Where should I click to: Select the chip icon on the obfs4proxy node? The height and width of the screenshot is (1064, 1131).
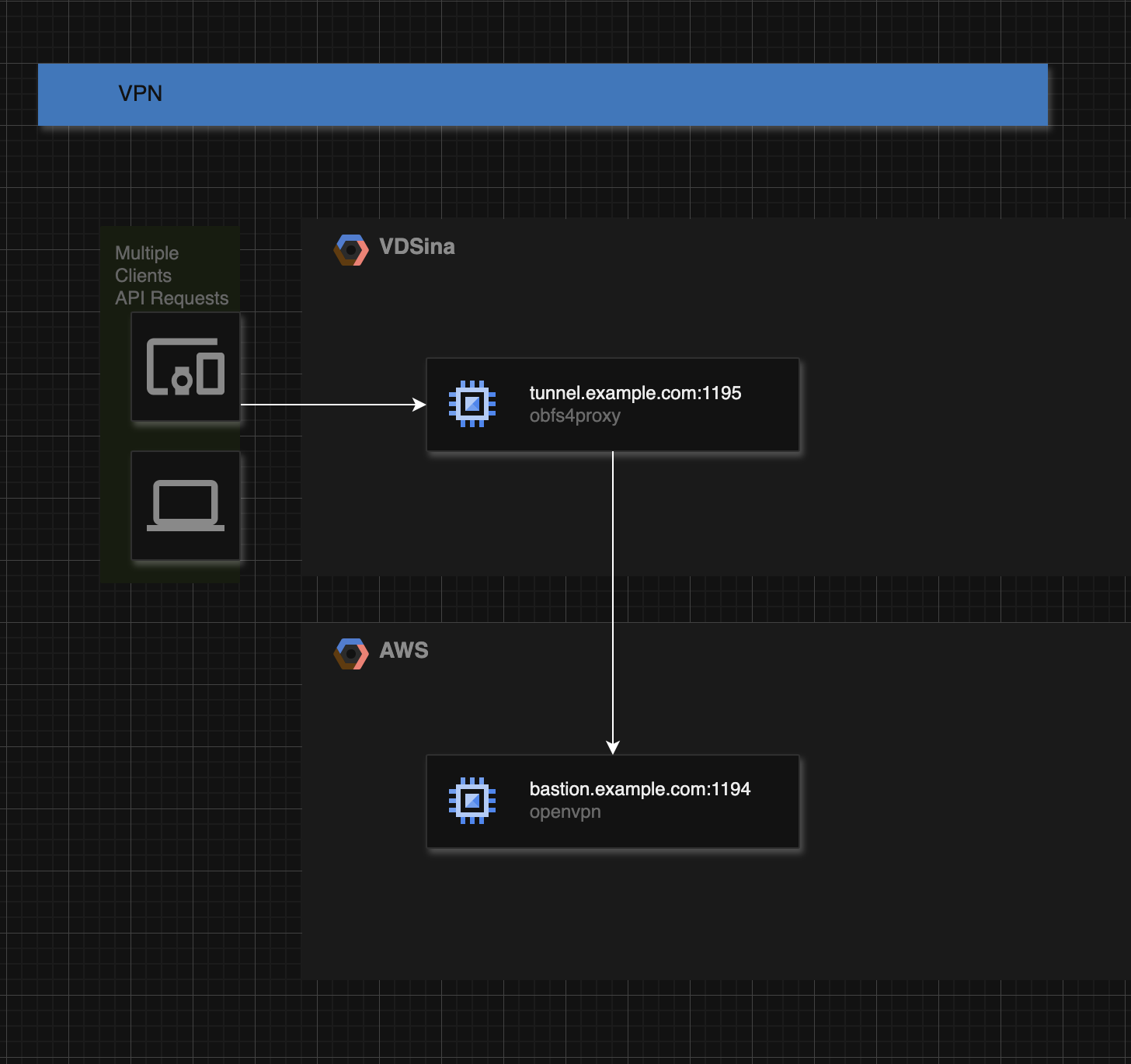click(x=472, y=403)
